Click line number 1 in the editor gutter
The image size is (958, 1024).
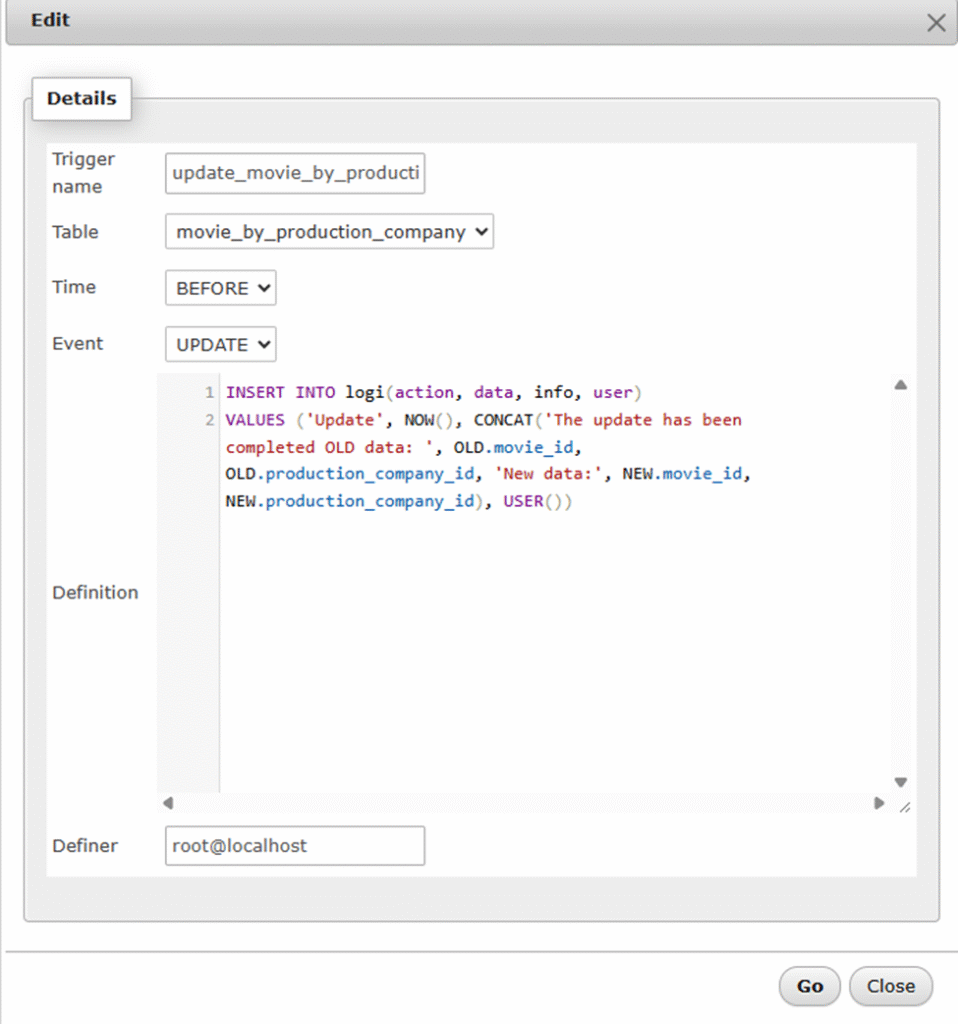pos(209,392)
